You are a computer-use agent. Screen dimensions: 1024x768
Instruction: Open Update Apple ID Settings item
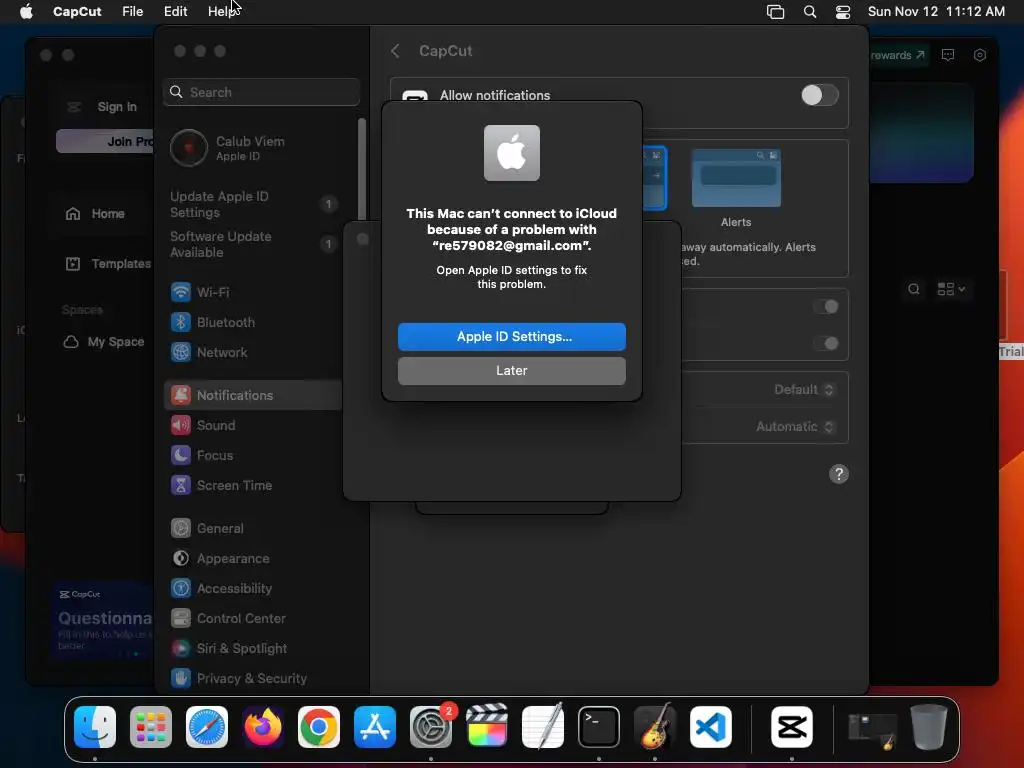point(253,204)
